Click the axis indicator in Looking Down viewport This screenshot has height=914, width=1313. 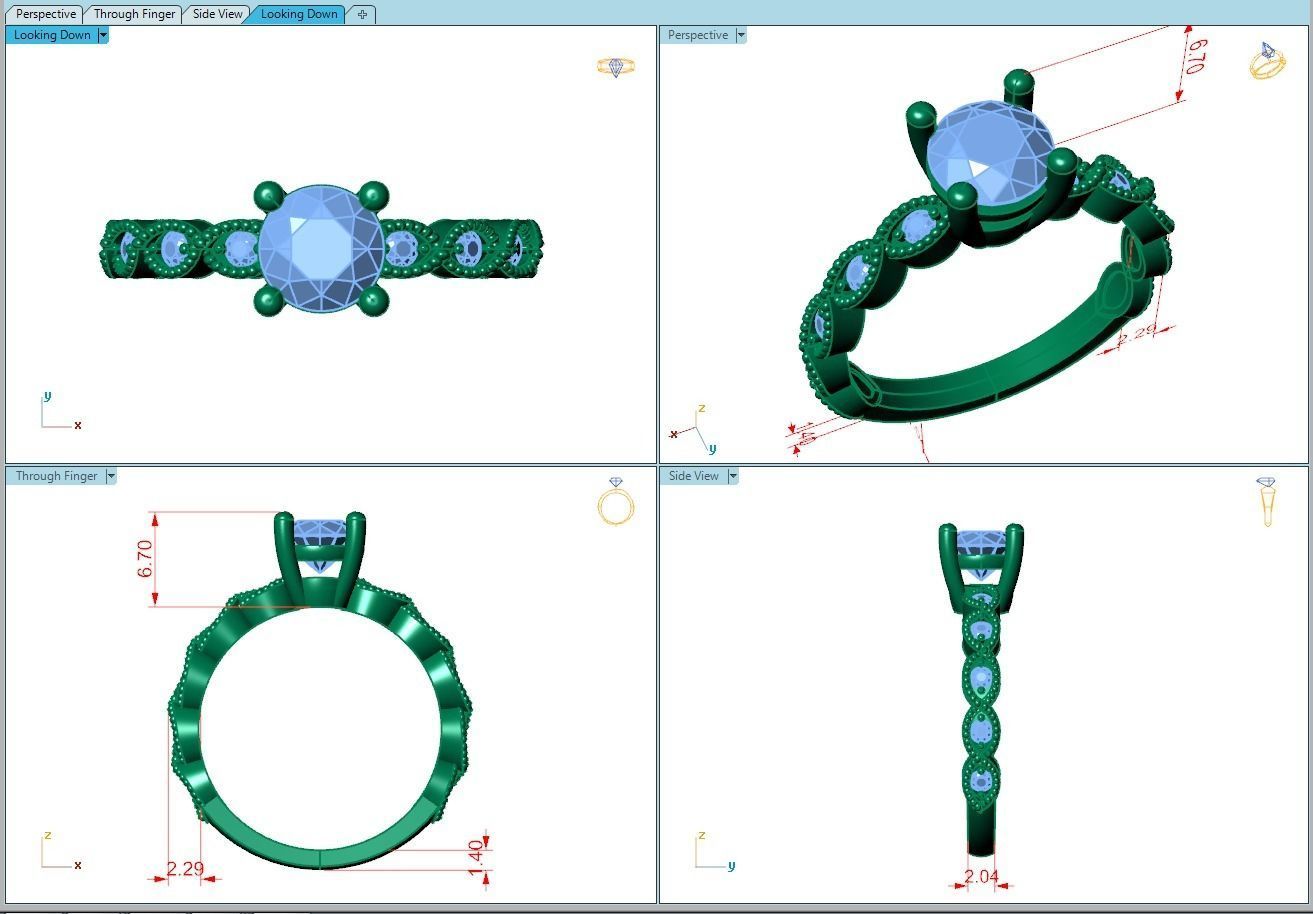point(61,411)
